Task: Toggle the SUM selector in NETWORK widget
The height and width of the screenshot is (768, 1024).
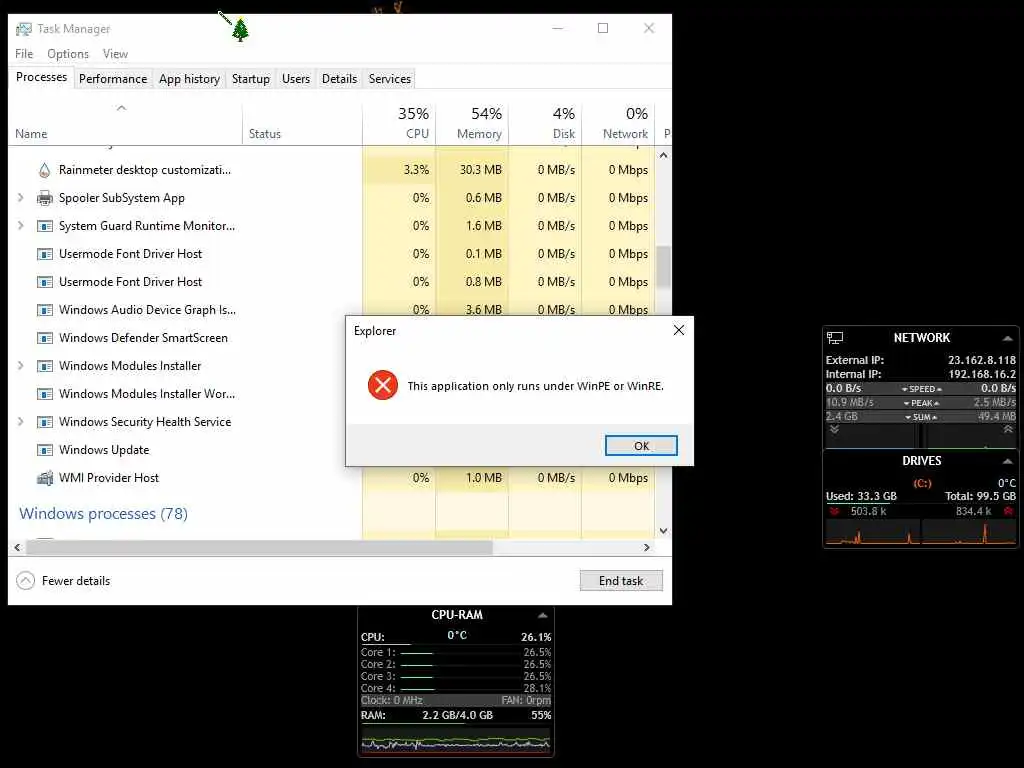Action: [921, 417]
